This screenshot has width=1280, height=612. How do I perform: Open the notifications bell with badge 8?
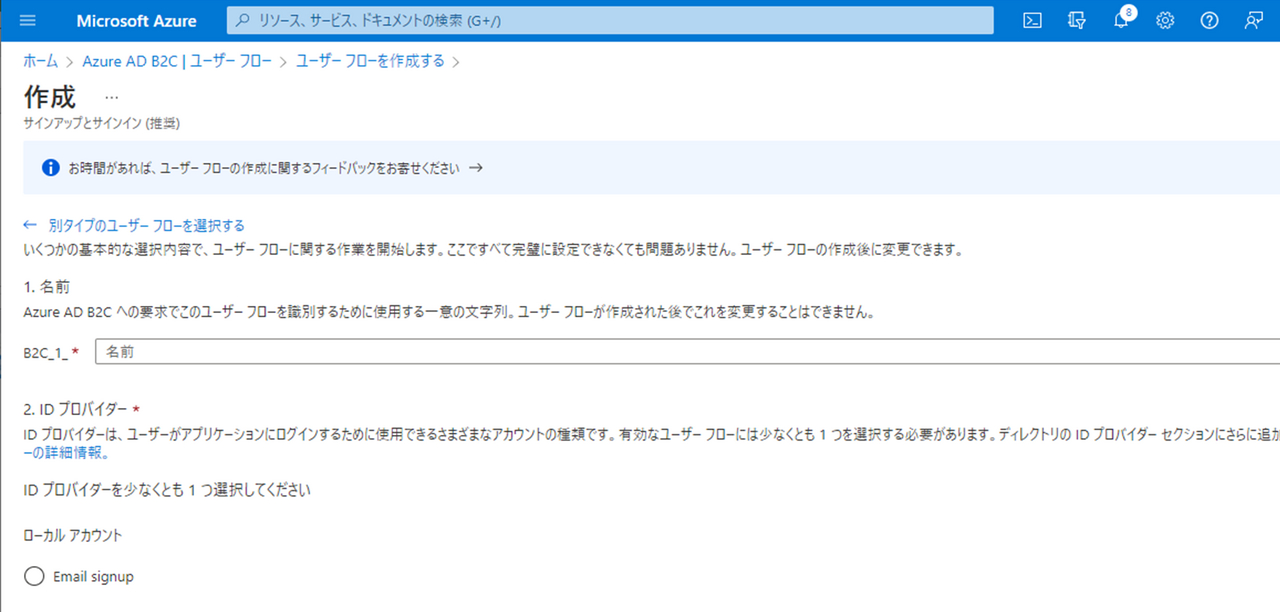coord(1122,20)
